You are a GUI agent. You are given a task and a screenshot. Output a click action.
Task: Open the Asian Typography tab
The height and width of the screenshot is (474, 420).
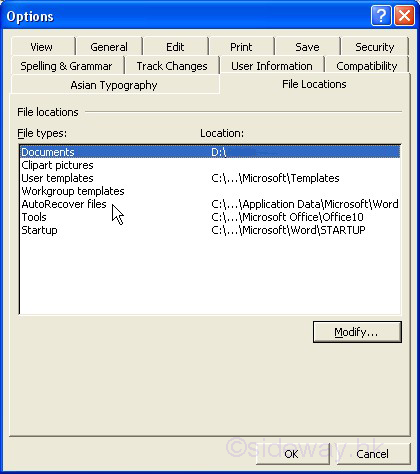click(x=114, y=85)
